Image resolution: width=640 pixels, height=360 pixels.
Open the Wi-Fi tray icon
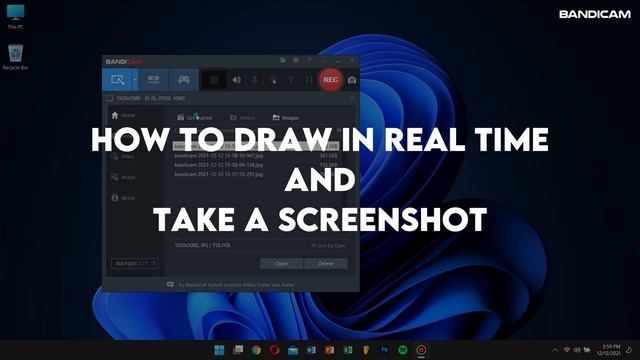click(x=567, y=350)
